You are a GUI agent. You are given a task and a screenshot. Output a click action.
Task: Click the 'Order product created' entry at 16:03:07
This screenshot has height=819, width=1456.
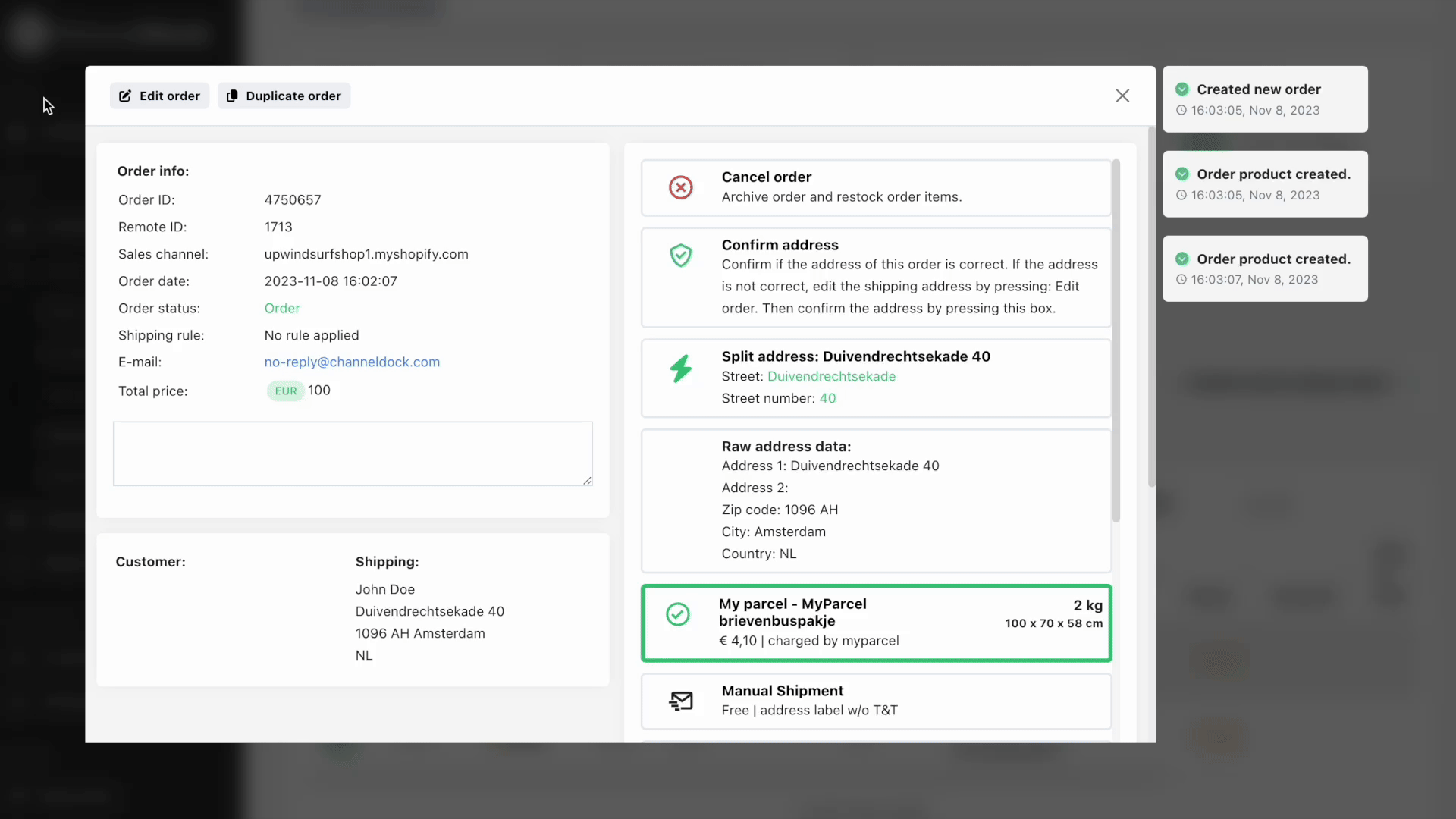tap(1265, 268)
